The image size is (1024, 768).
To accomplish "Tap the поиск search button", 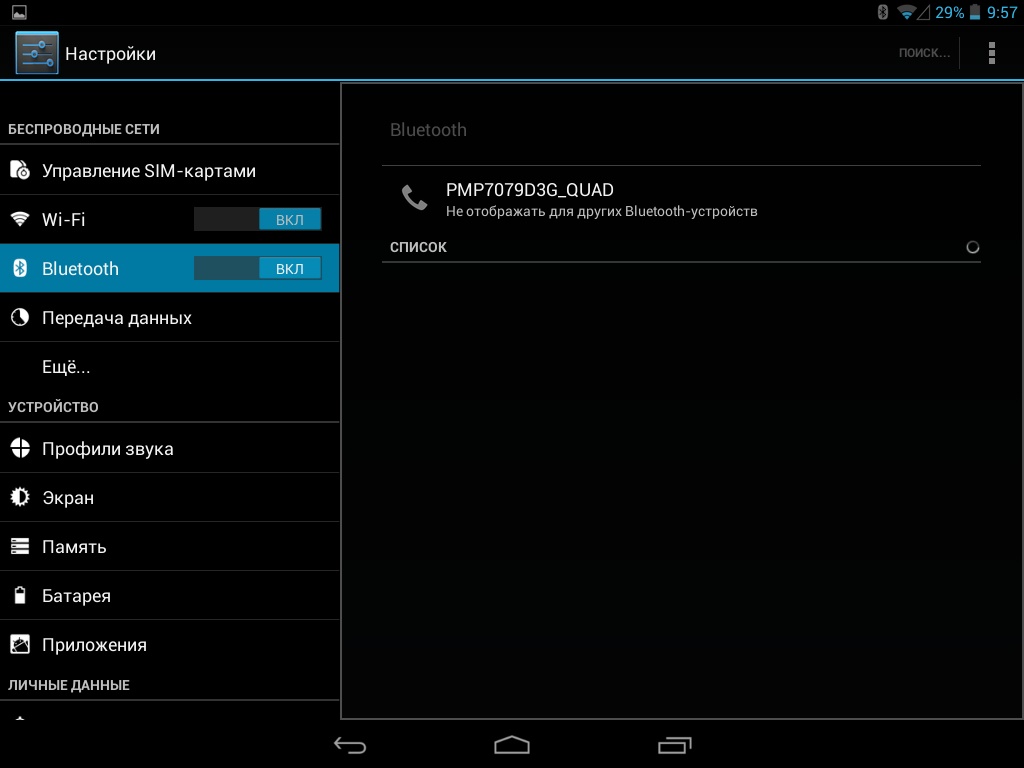I will coord(923,53).
